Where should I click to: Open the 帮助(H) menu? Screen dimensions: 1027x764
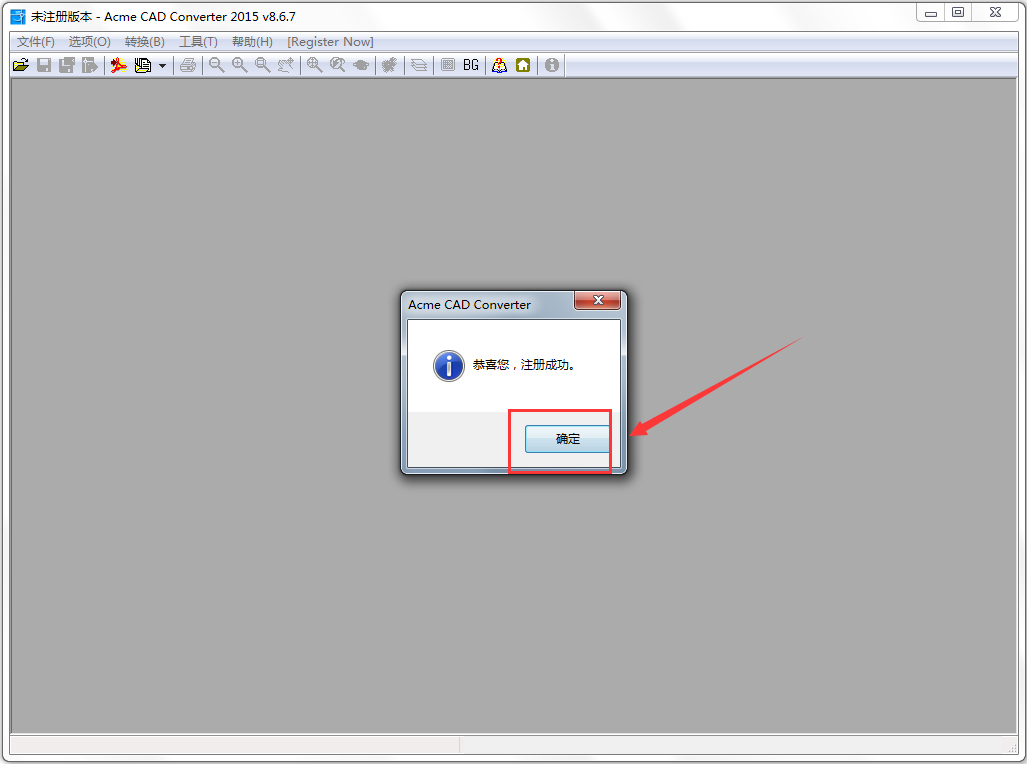click(252, 41)
